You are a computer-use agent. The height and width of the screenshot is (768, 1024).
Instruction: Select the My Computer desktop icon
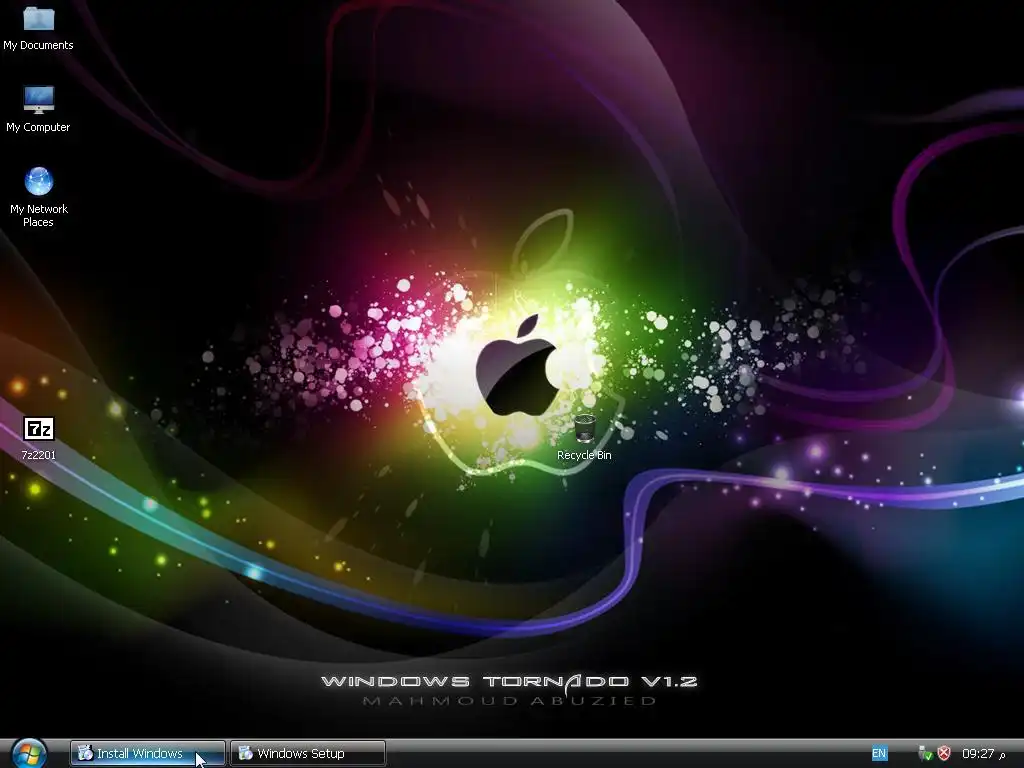(x=39, y=100)
